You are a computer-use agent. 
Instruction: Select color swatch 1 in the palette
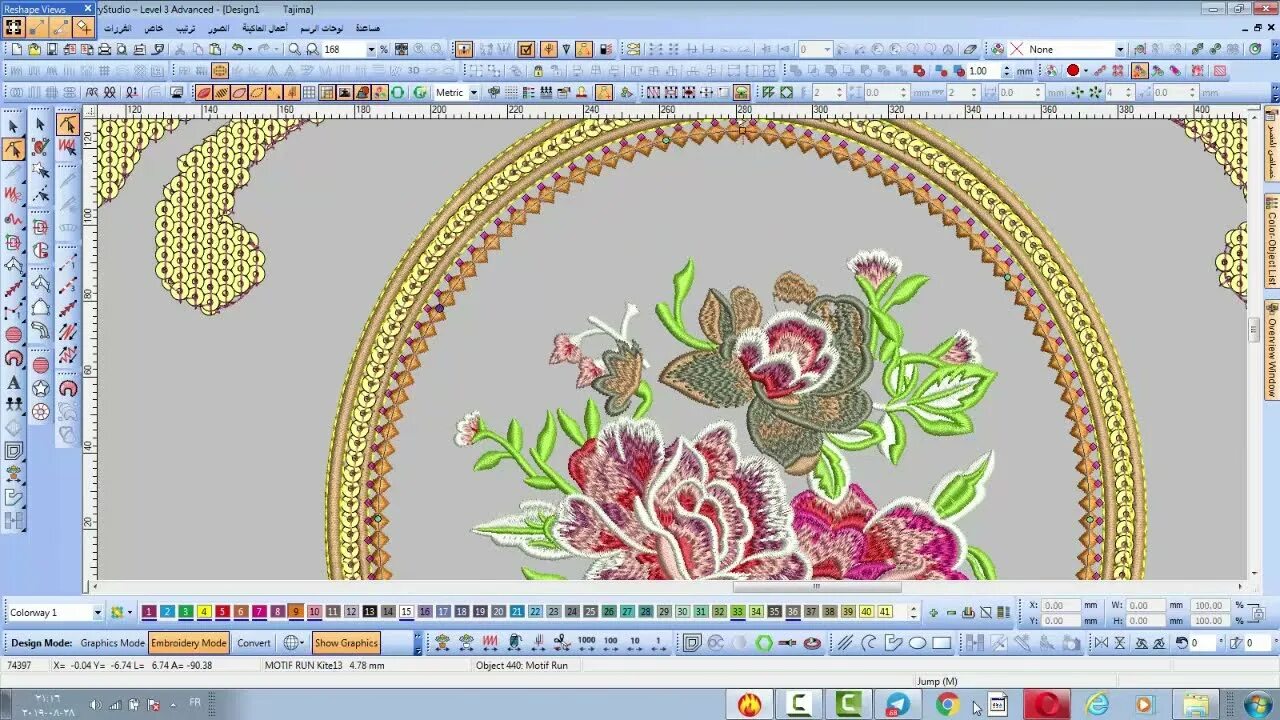(x=149, y=612)
